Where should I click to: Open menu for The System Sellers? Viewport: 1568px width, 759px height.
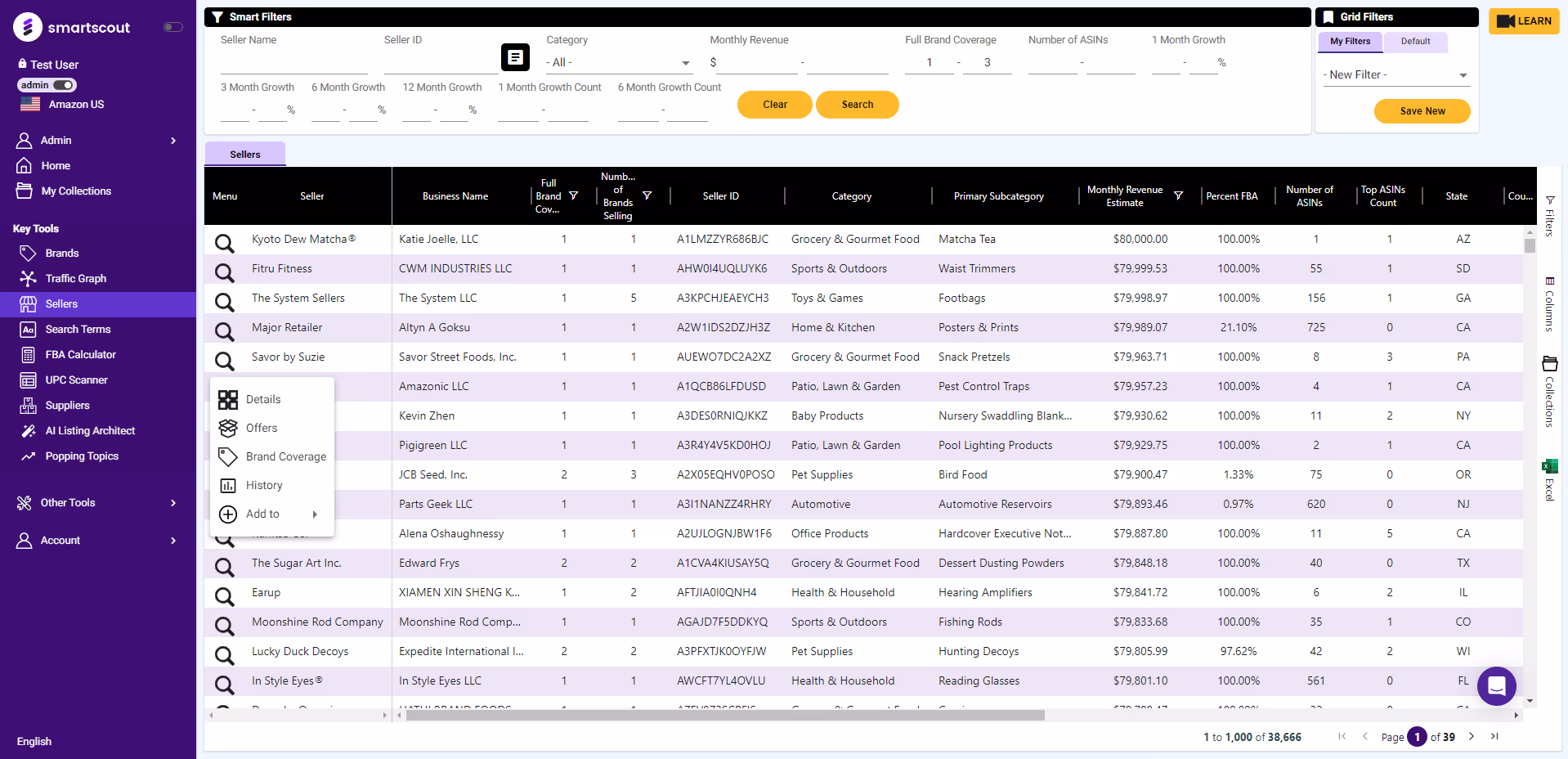coord(224,302)
